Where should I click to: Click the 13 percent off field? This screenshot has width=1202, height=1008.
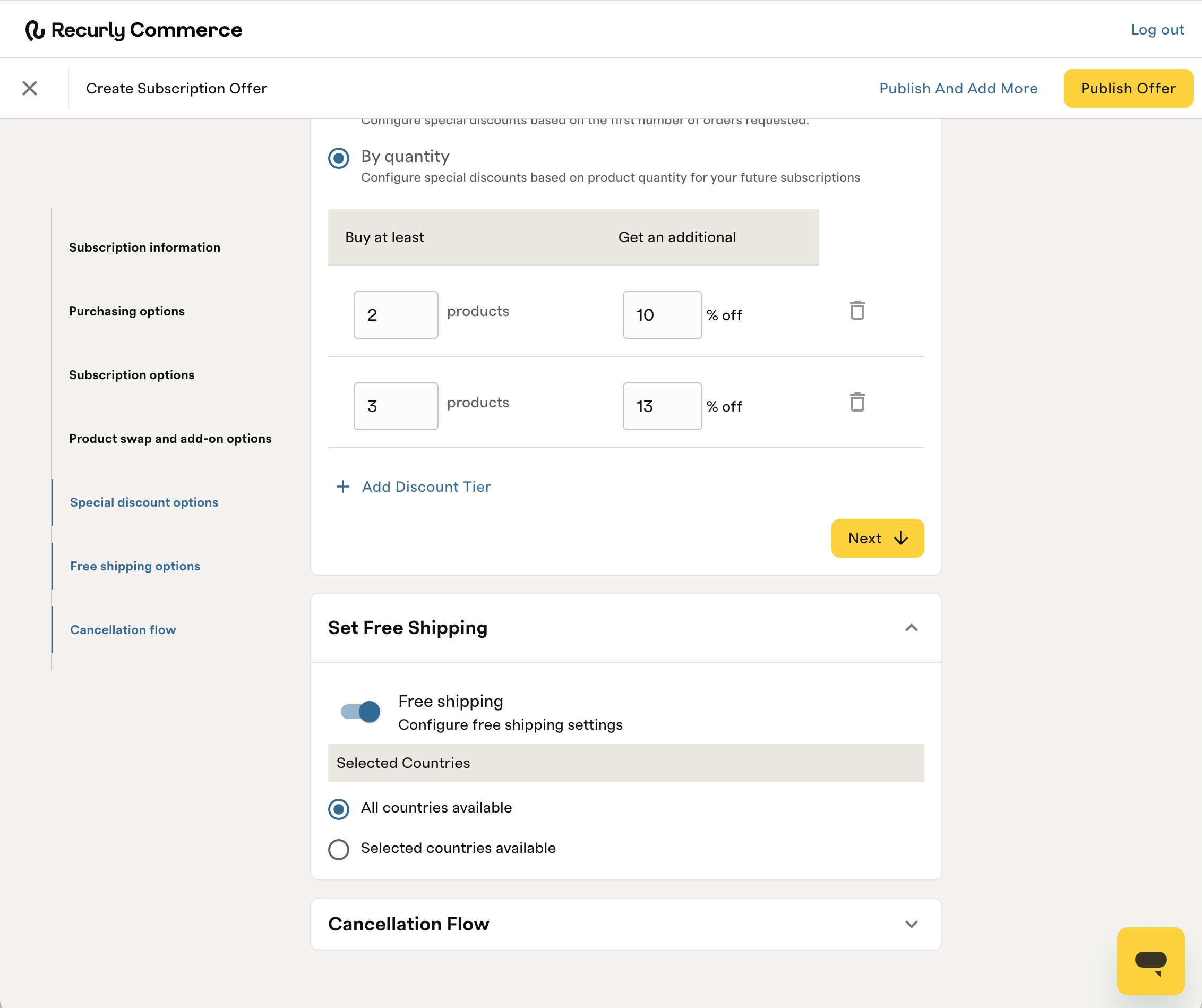(x=662, y=406)
